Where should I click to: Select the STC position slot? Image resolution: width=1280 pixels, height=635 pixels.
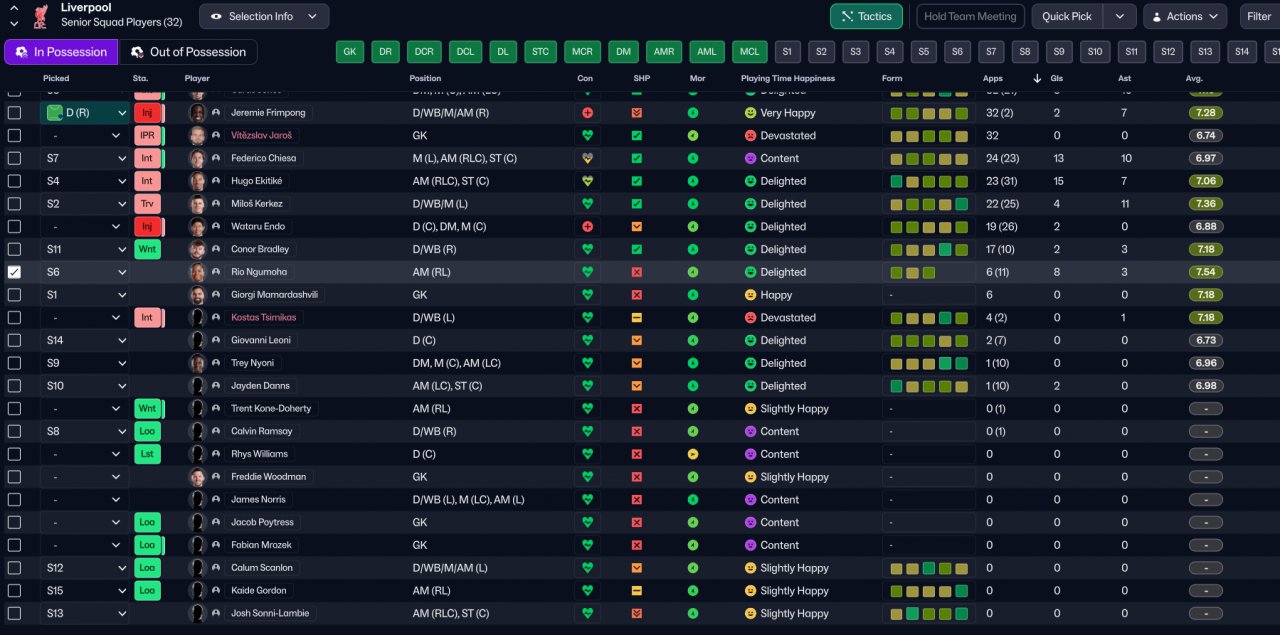540,52
